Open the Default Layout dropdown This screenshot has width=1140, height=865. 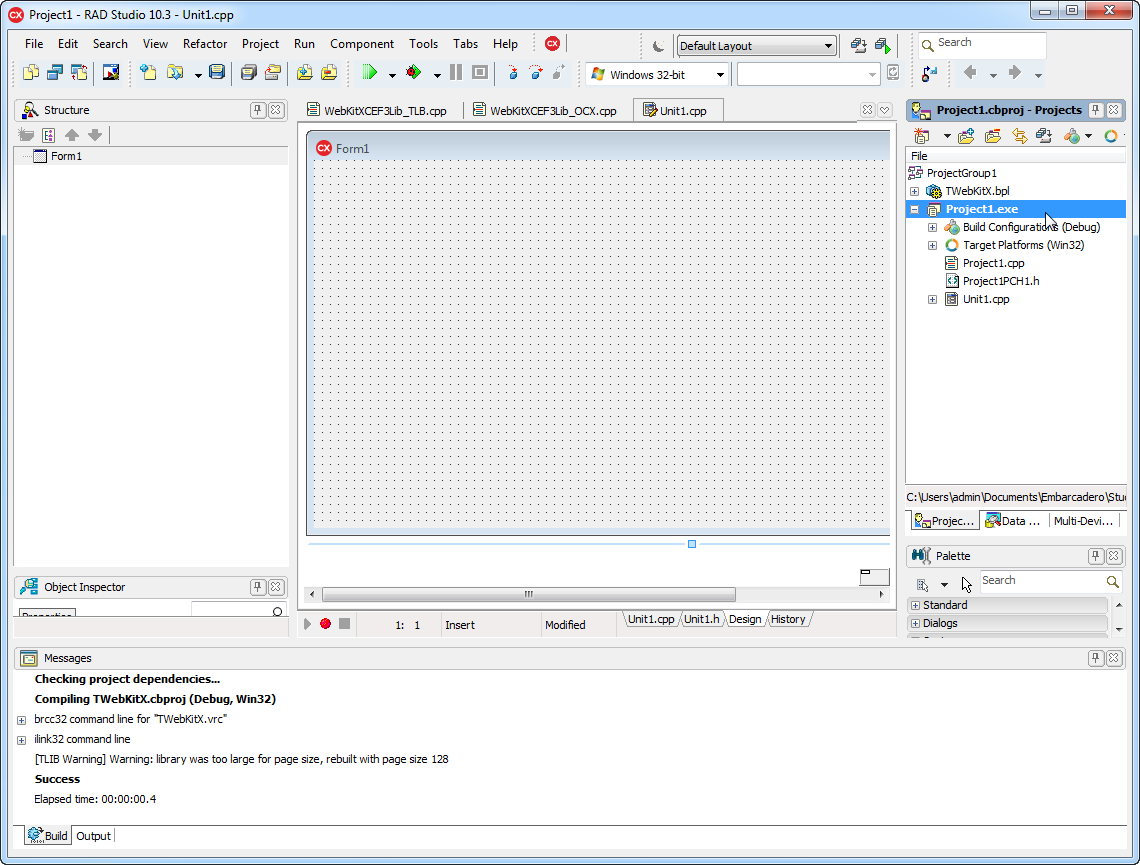[x=756, y=46]
